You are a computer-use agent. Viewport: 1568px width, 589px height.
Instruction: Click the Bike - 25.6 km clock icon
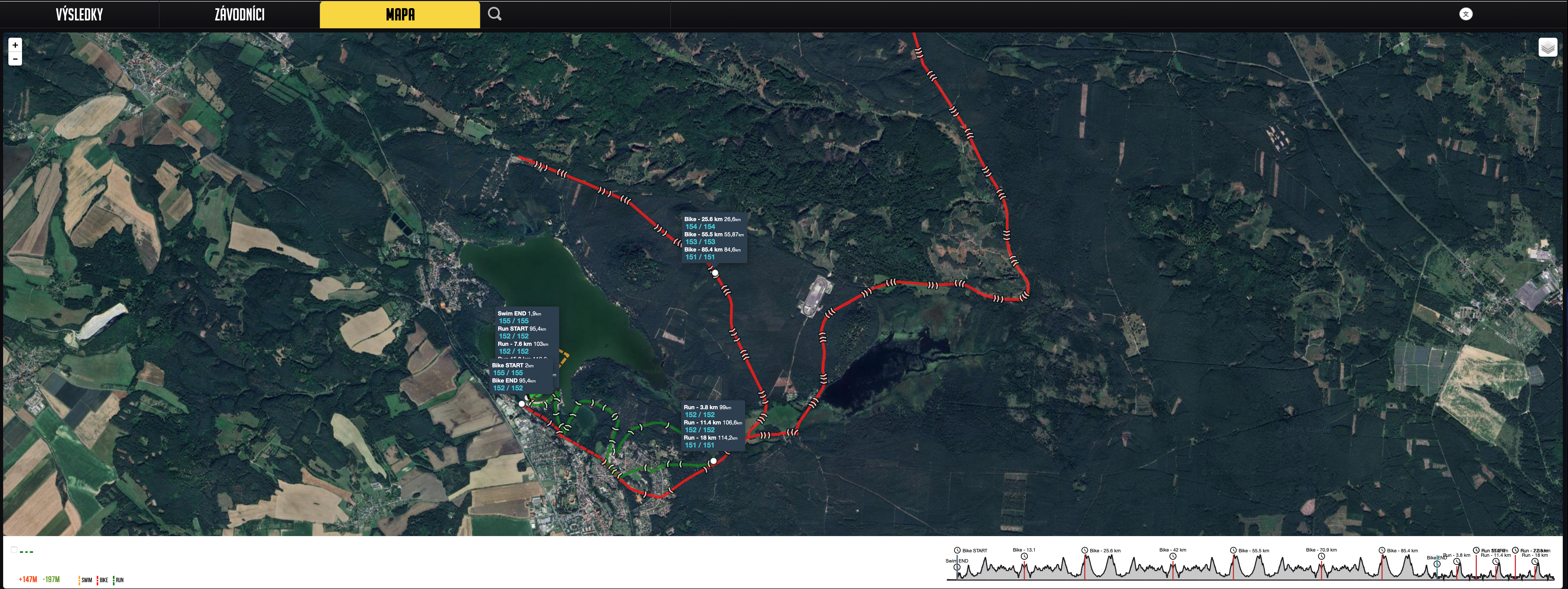coord(1085,550)
